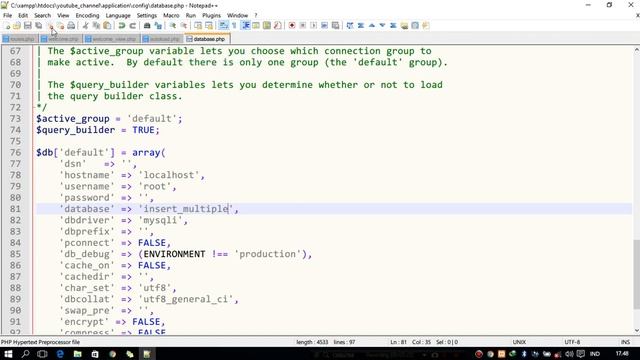
Task: Show the Document Map panel
Action: coord(267,26)
